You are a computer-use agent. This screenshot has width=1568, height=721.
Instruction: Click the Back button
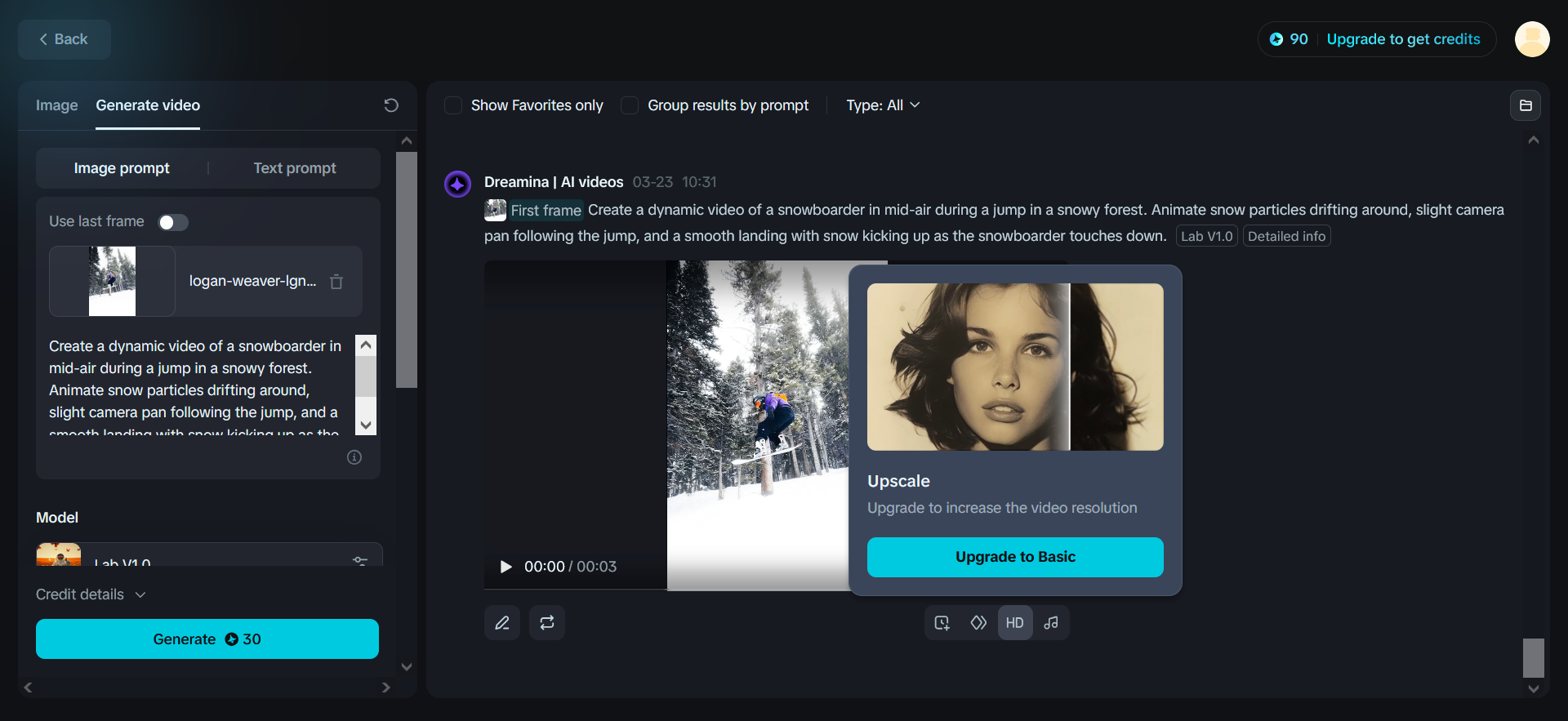65,39
